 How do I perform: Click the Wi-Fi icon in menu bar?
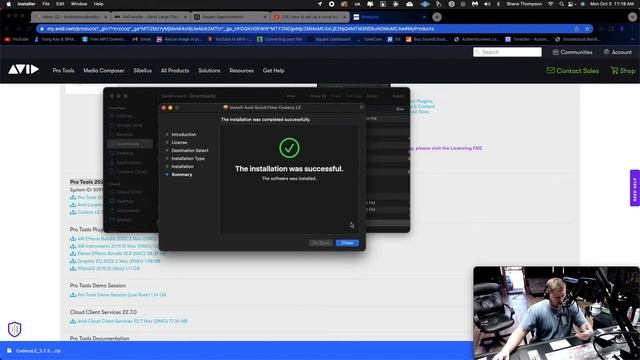(551, 4)
